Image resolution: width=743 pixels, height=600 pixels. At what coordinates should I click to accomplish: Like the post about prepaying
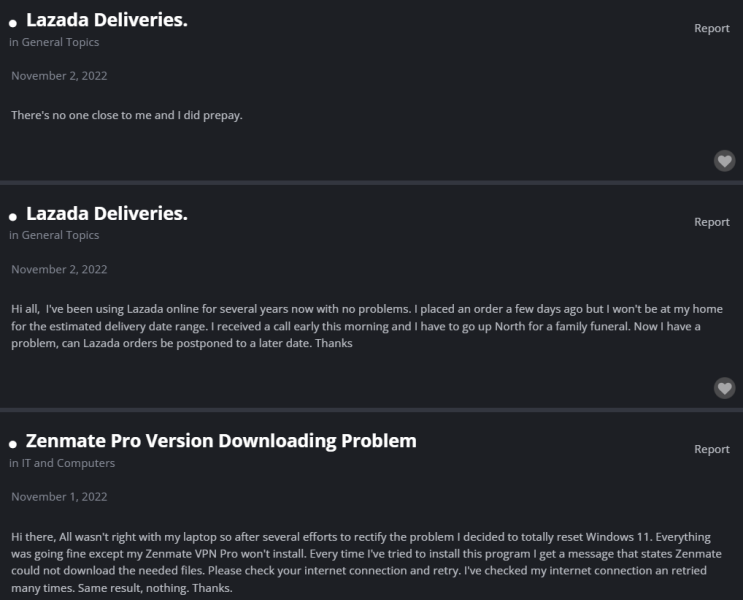[x=724, y=161]
